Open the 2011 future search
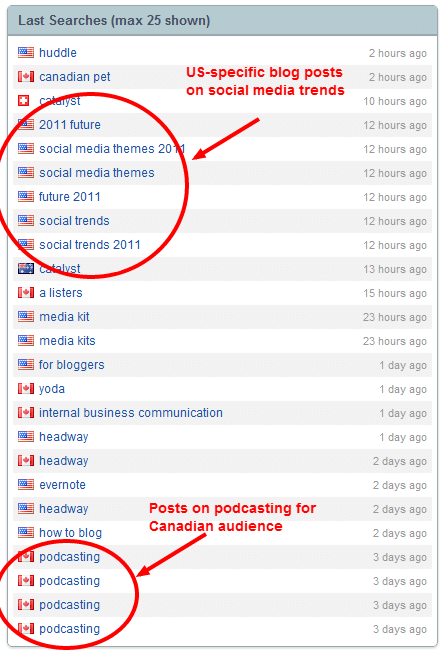 70,125
